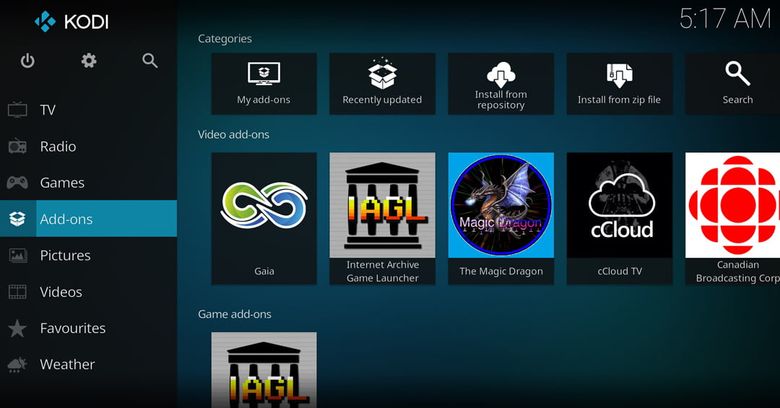780x408 pixels.
Task: Choose Install from repository
Action: click(501, 84)
